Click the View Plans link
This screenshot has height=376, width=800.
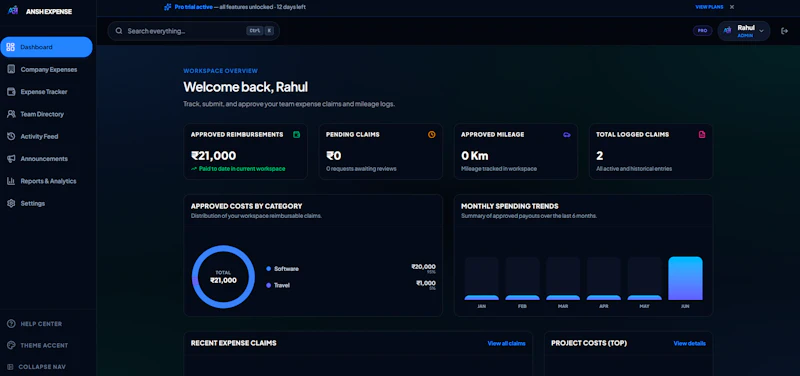709,7
